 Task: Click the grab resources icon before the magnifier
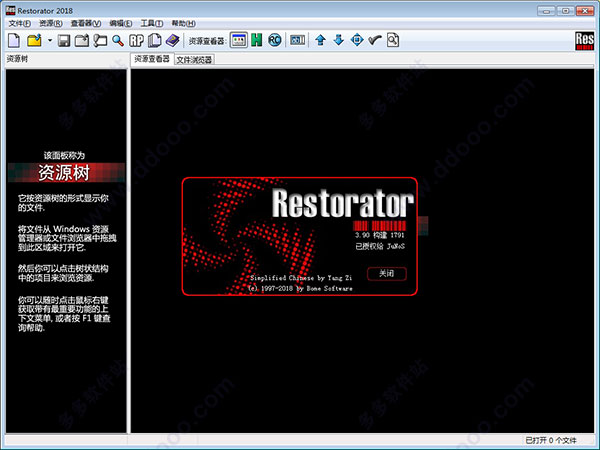pos(100,40)
